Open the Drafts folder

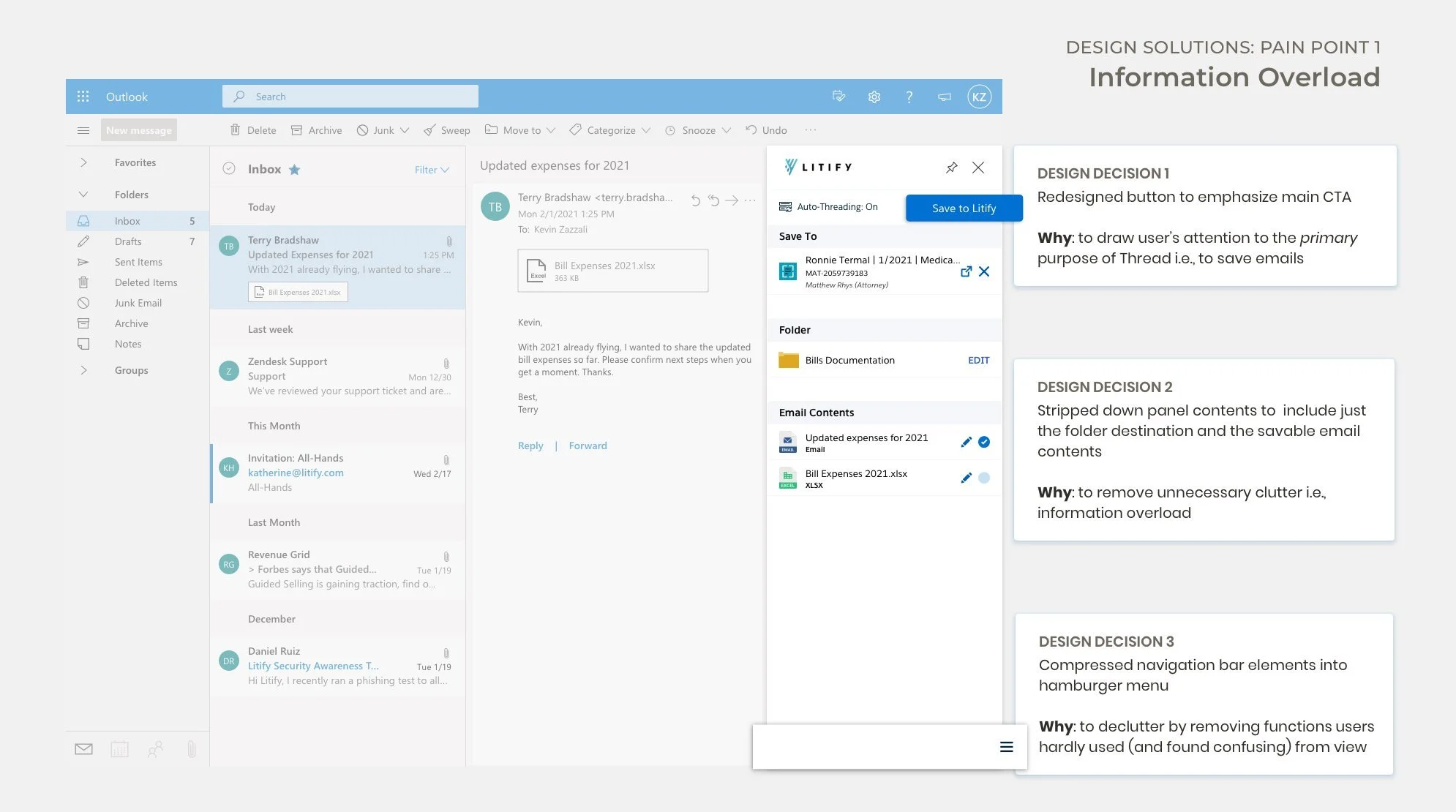[128, 241]
